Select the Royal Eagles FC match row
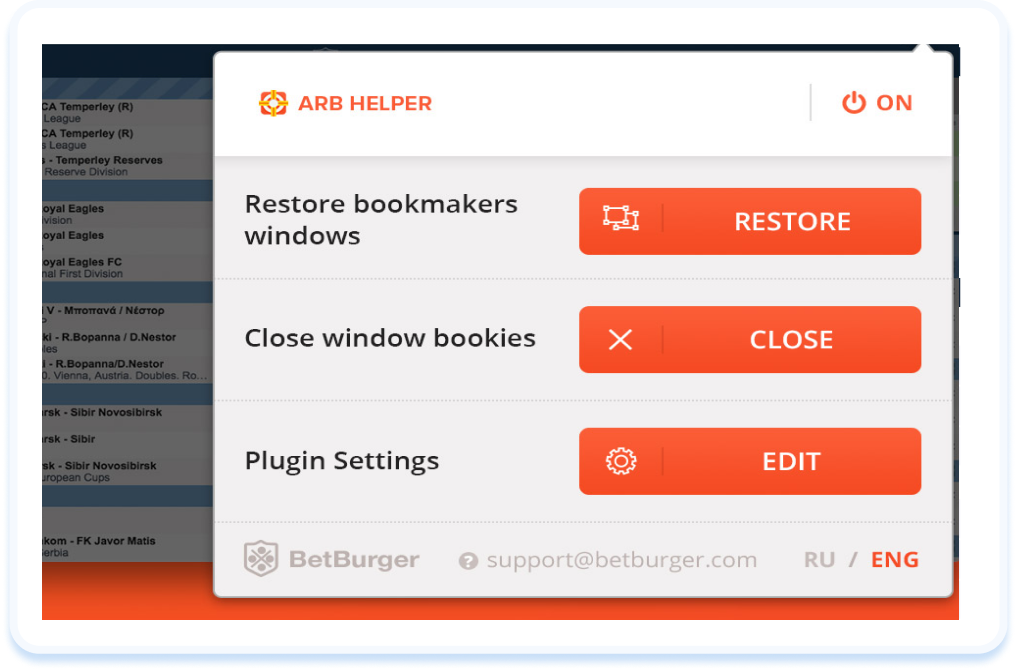The width and height of the screenshot is (1015, 670). (x=128, y=267)
